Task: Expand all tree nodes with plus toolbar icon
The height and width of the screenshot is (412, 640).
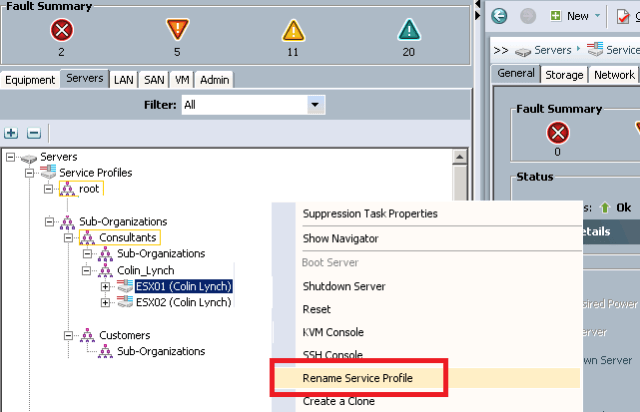Action: click(11, 133)
